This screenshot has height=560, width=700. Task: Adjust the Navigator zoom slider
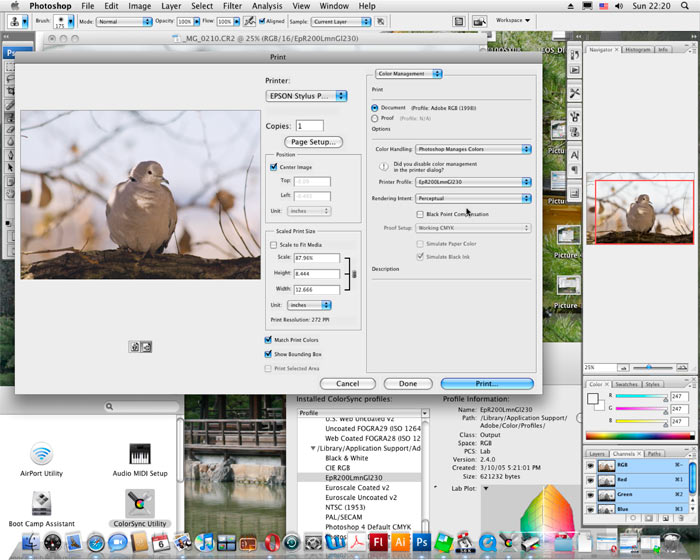coord(649,367)
